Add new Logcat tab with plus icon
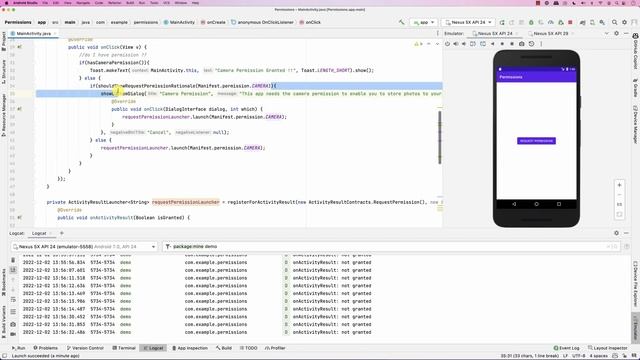The height and width of the screenshot is (360, 640). tap(62, 233)
